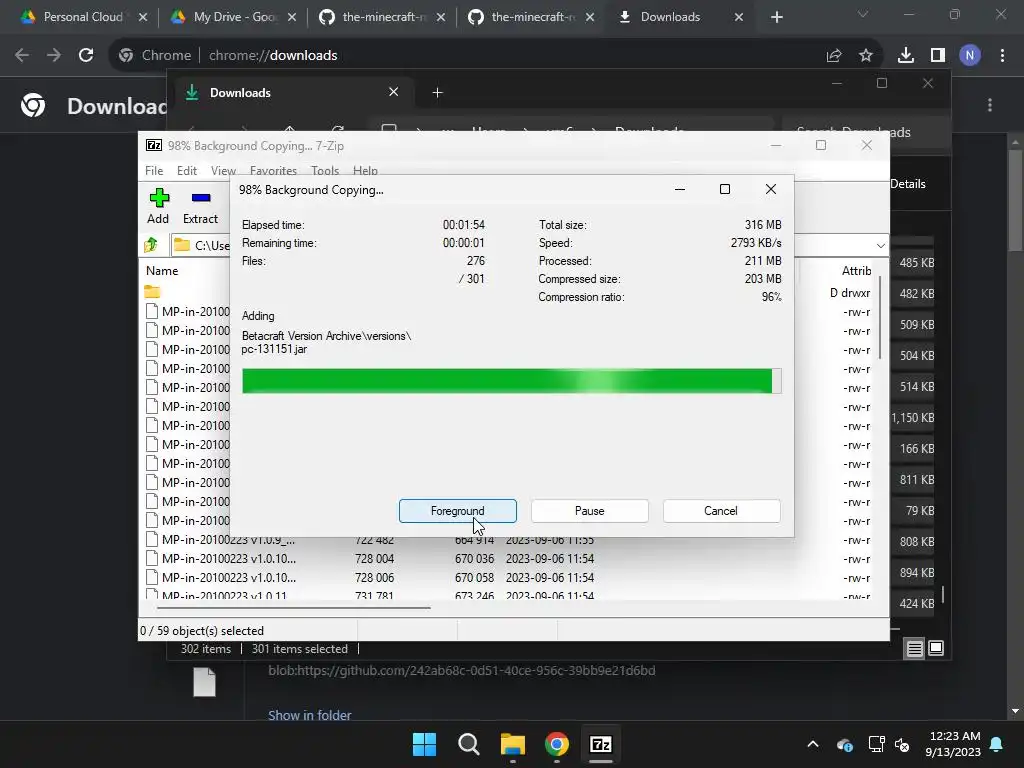The image size is (1024, 768).
Task: Click the 7-Zip Extract toolbar icon
Action: tap(200, 206)
